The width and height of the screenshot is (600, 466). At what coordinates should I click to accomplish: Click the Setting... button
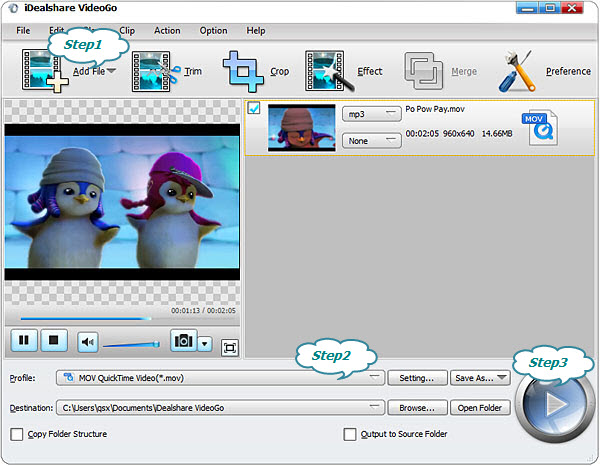click(417, 378)
